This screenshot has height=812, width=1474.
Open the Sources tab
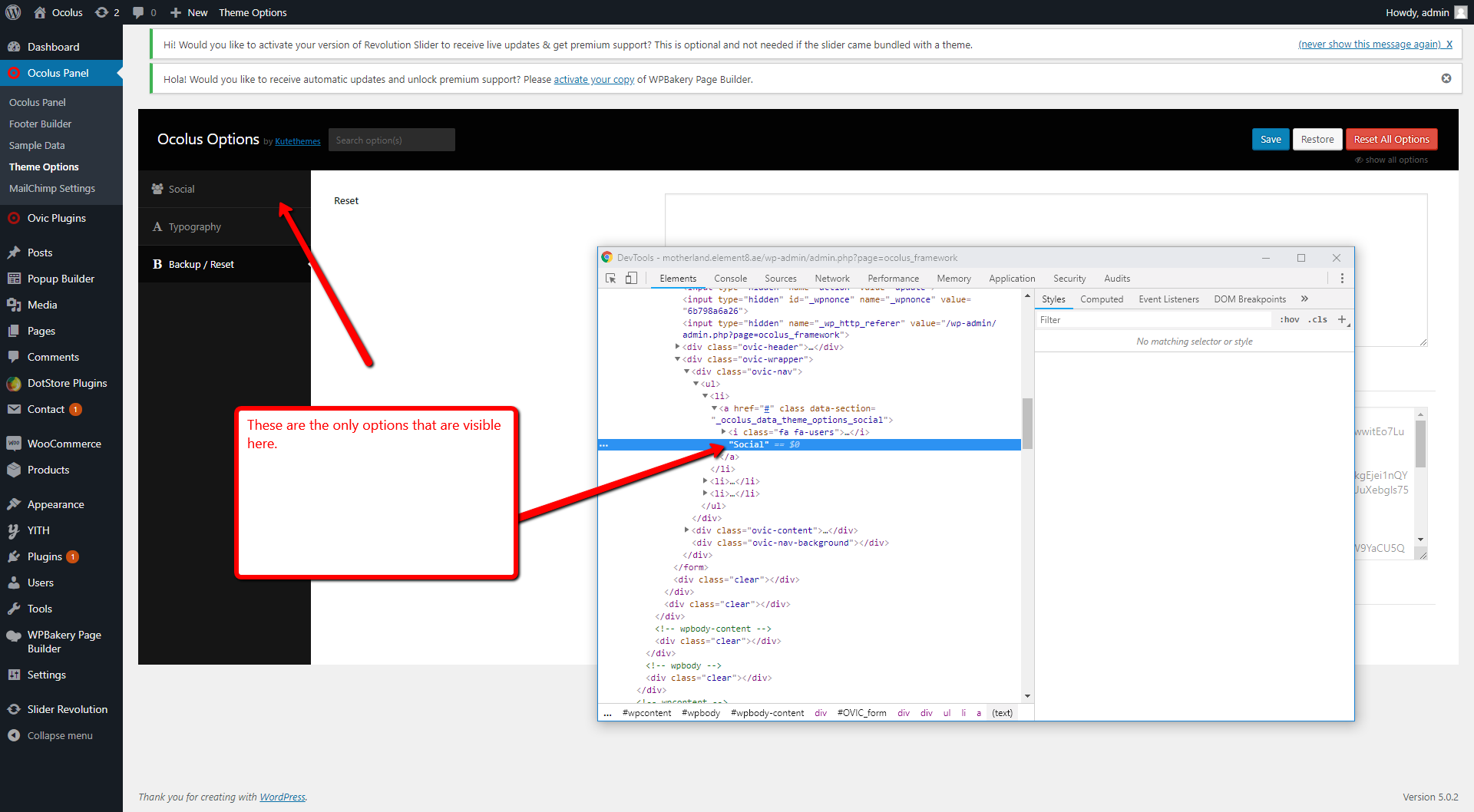(781, 279)
